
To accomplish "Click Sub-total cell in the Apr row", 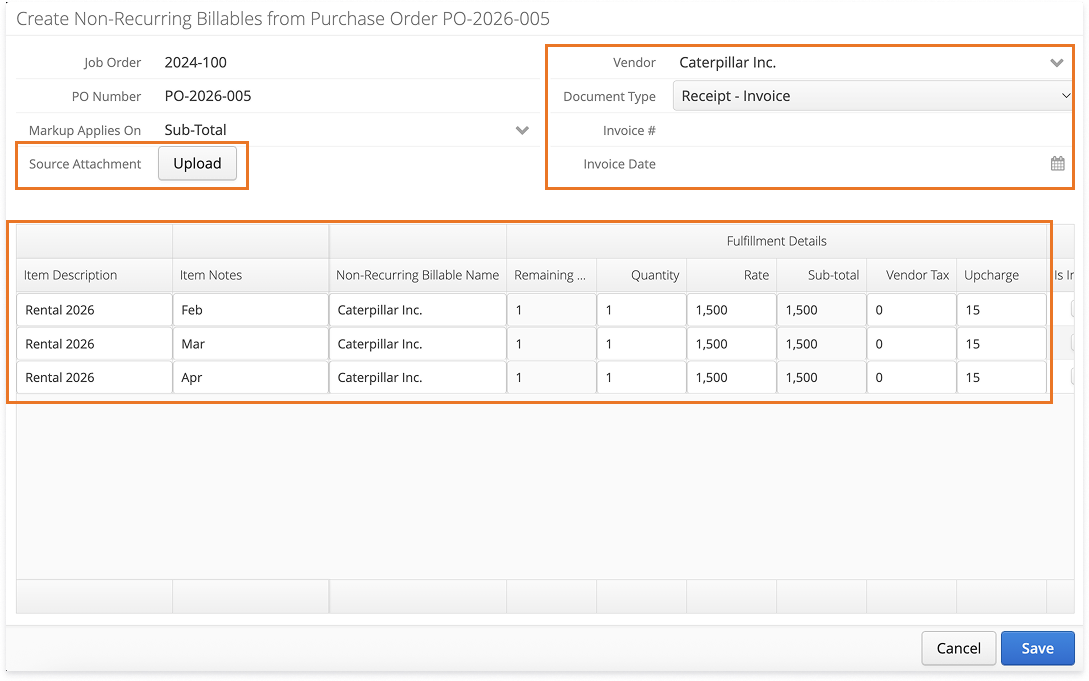I will coord(822,377).
